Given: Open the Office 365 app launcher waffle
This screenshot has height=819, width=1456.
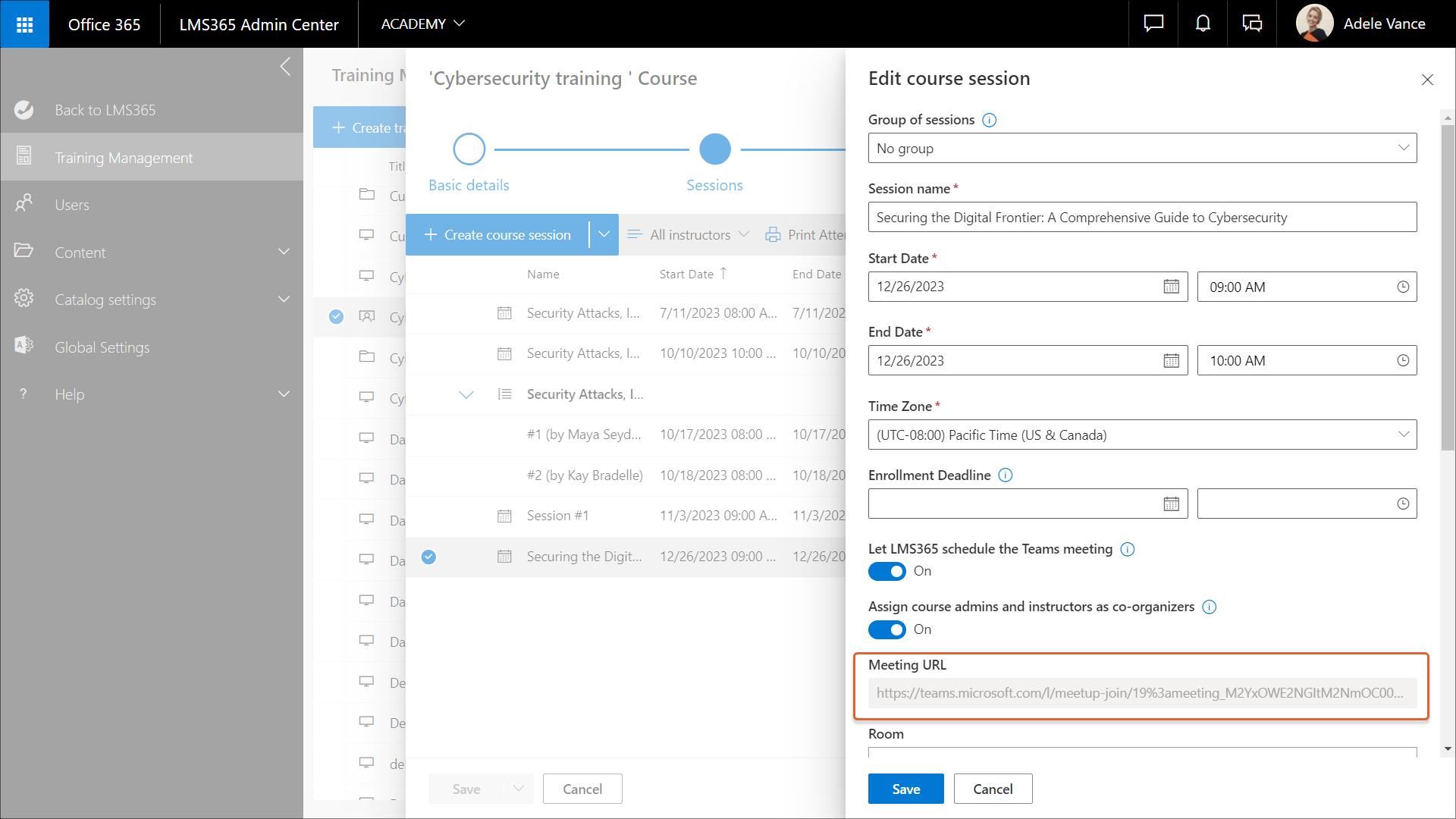Looking at the screenshot, I should point(24,24).
